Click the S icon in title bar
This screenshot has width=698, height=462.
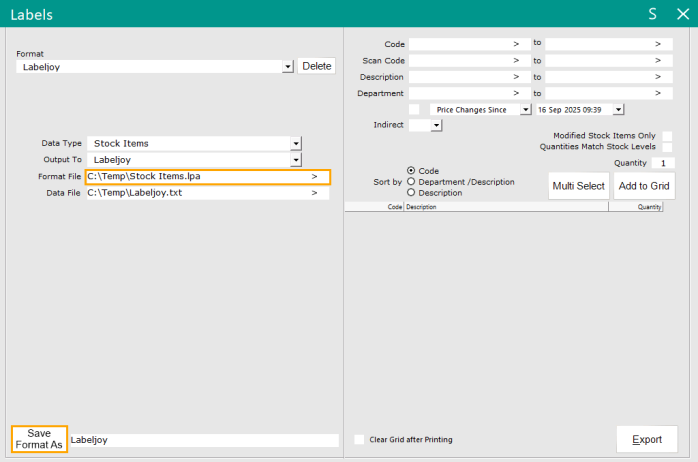coord(652,14)
